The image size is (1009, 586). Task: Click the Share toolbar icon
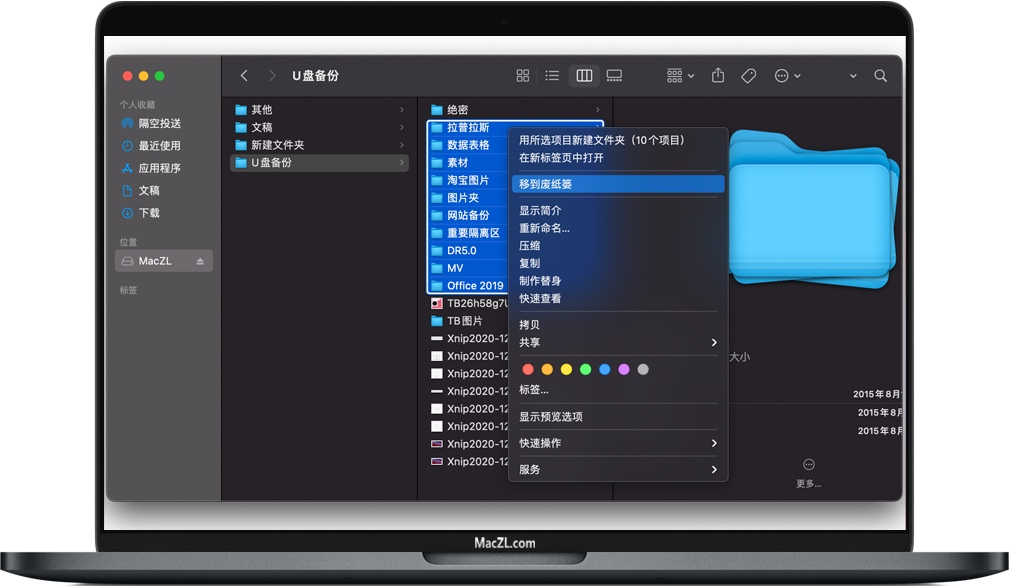click(x=718, y=75)
